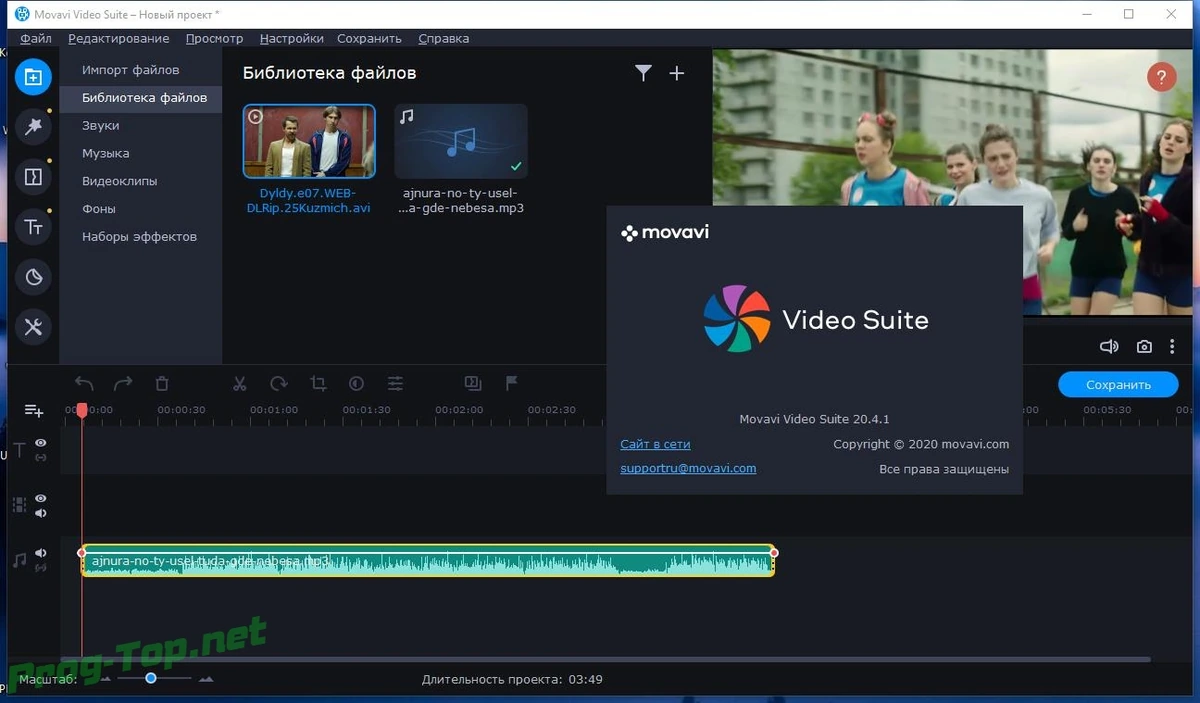The width and height of the screenshot is (1200, 703).
Task: Select the ajnura mp3 audio thumbnail
Action: pos(461,142)
